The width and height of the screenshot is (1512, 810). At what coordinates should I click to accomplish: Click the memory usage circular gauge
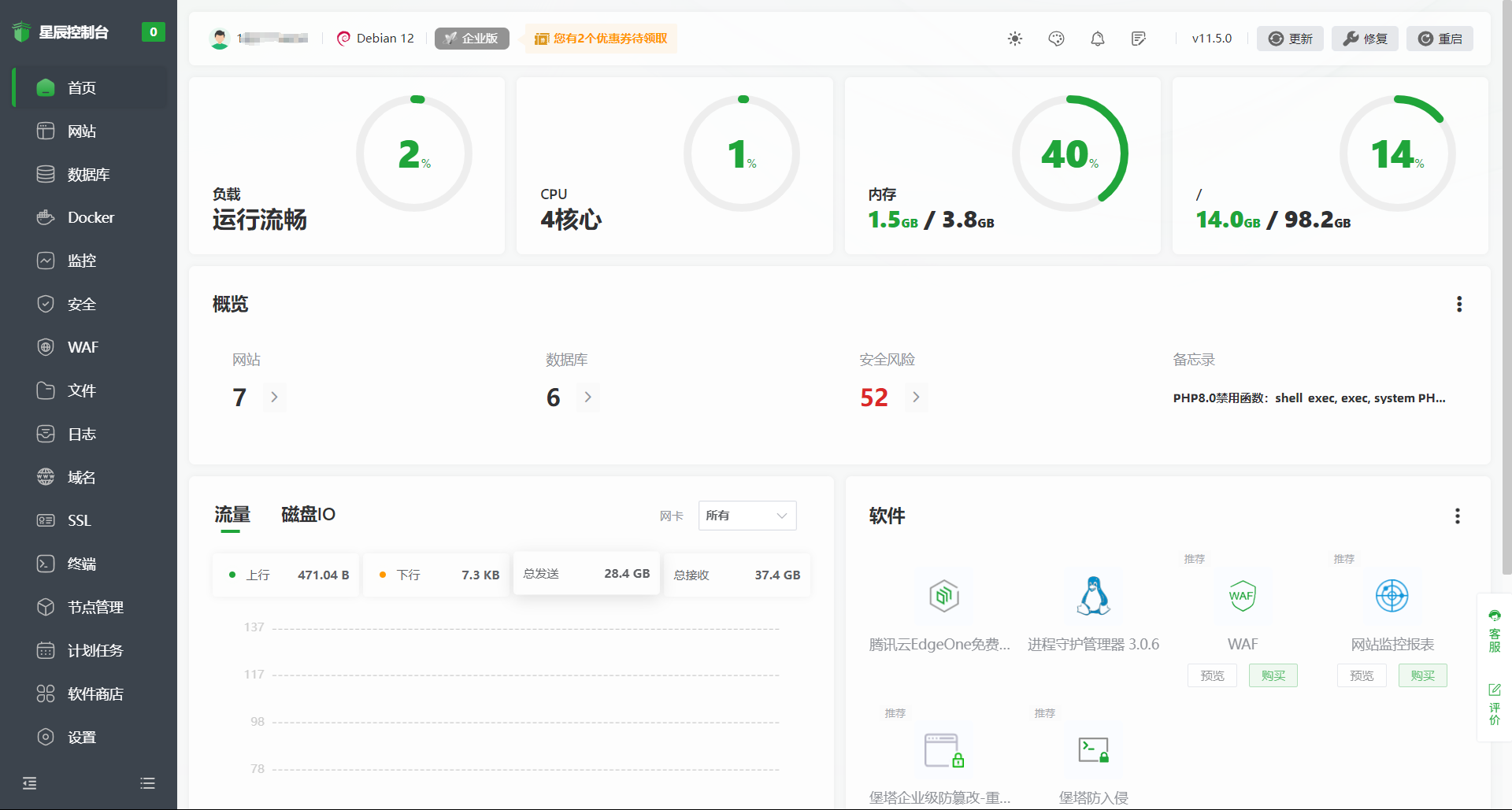tap(1069, 153)
